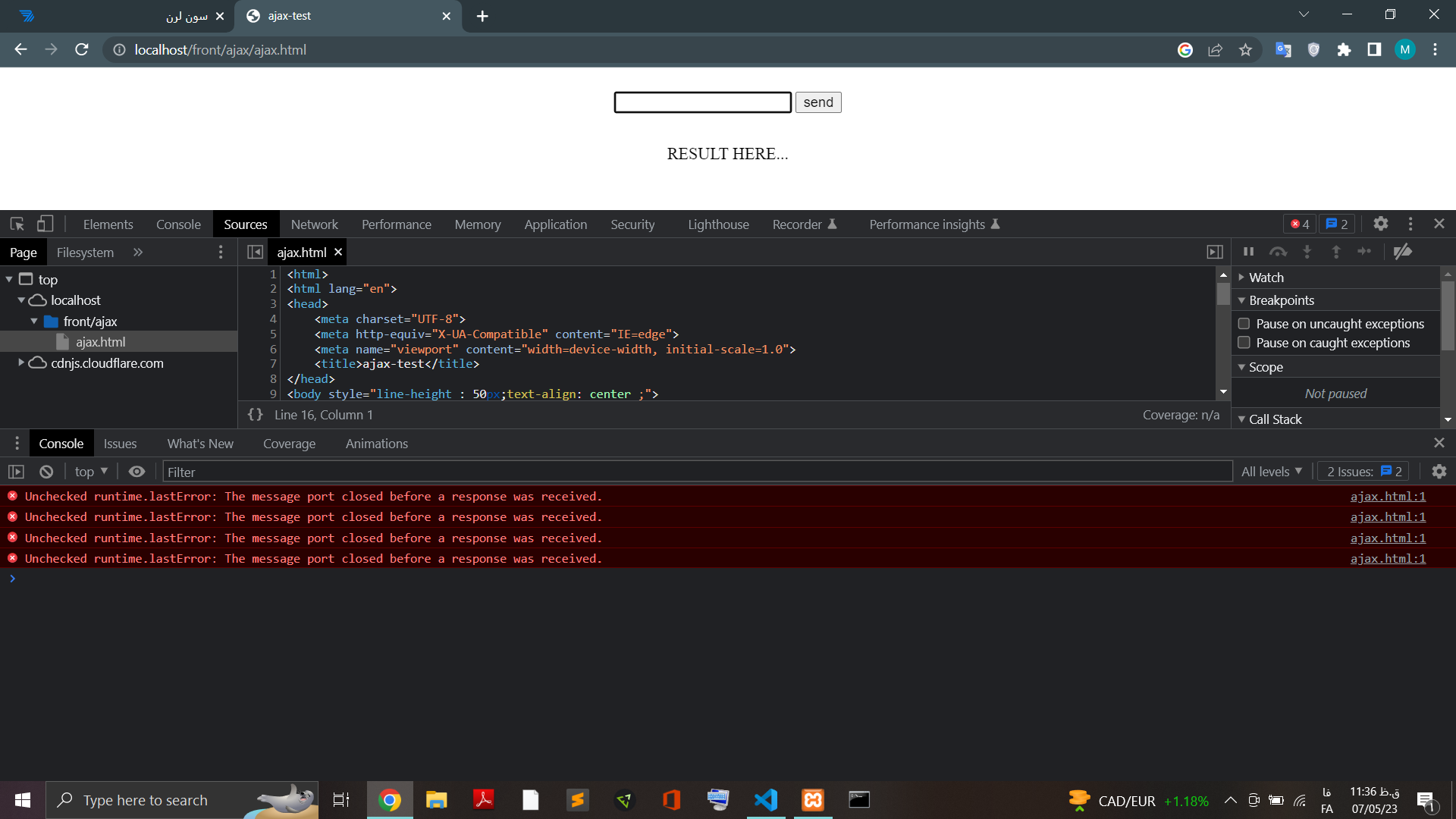Open the side panel icon
Viewport: 1456px width, 819px height.
1374,50
